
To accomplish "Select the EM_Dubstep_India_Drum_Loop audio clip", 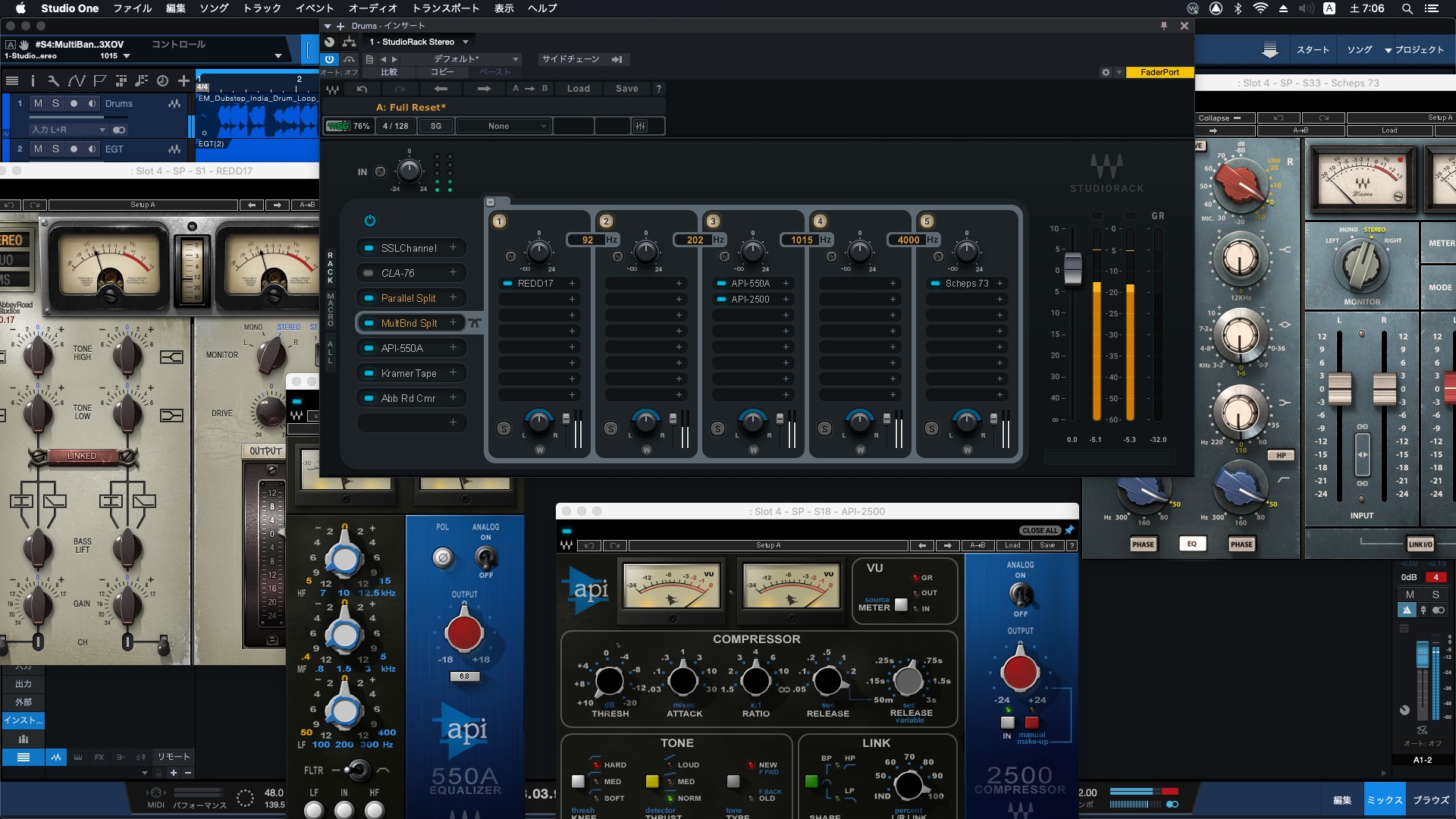I will coord(257,115).
